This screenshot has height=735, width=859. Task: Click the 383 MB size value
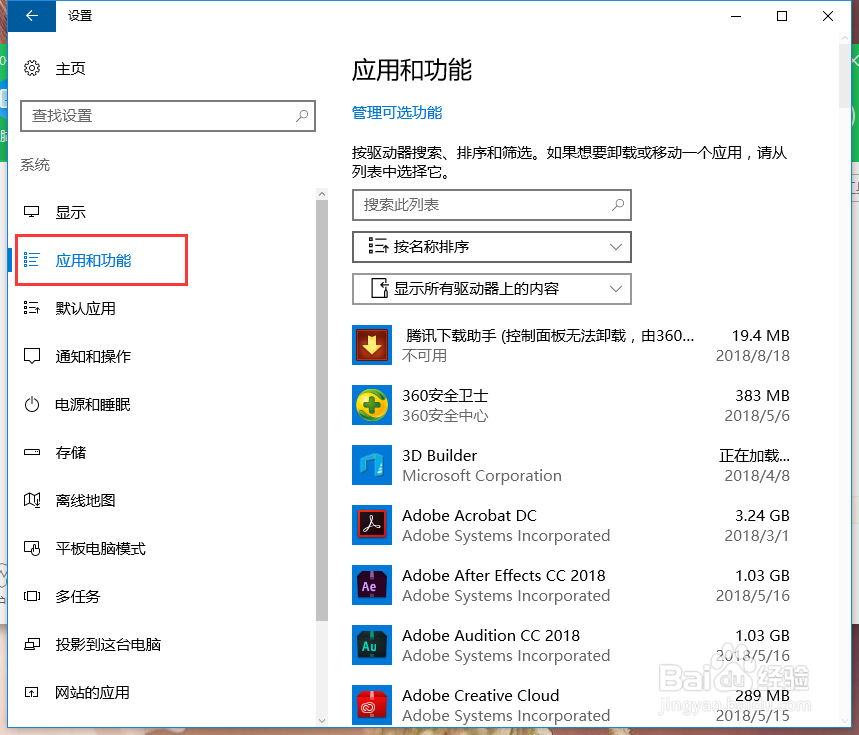click(x=762, y=395)
